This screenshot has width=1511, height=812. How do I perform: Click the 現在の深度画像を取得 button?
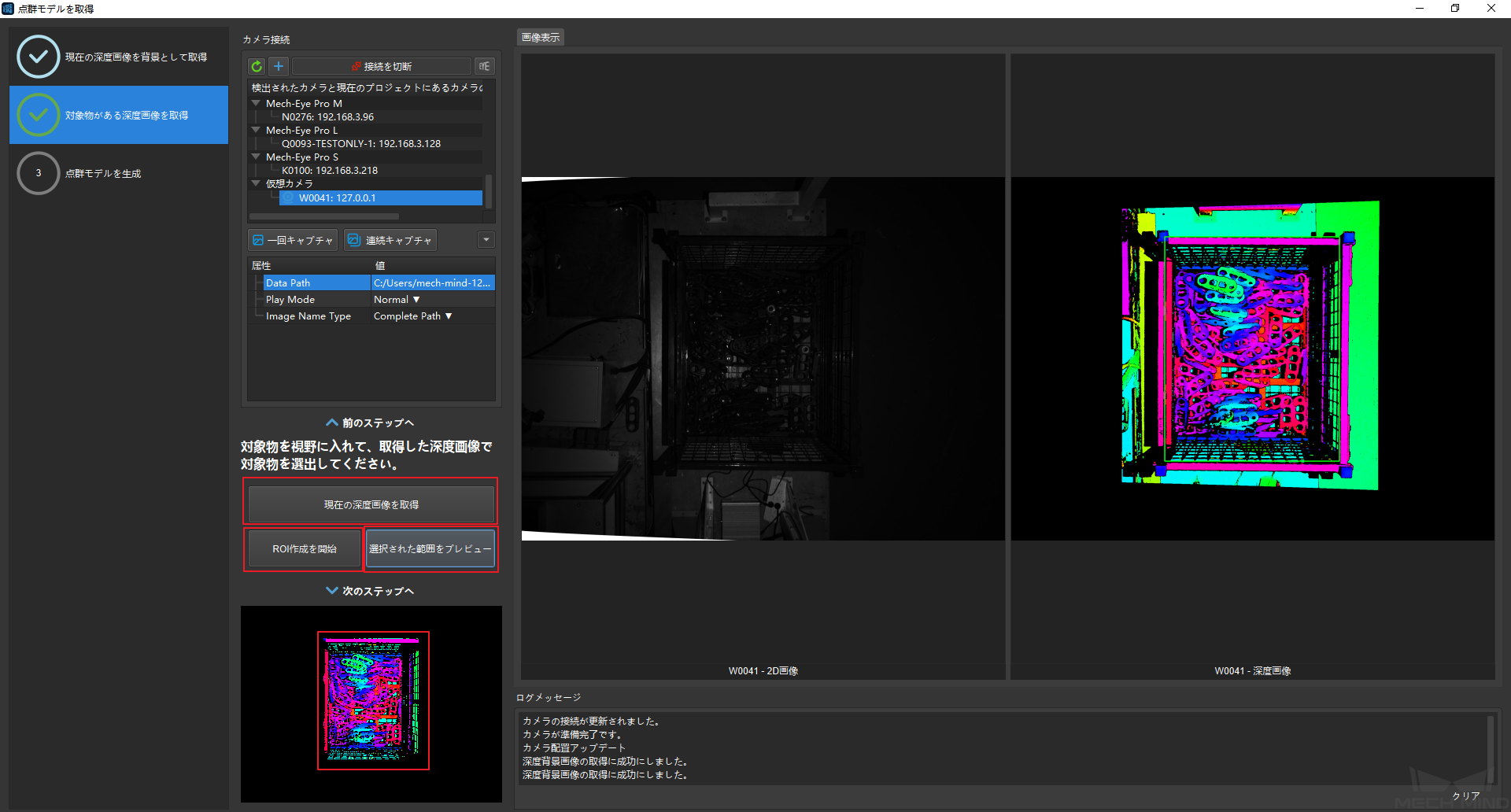371,505
